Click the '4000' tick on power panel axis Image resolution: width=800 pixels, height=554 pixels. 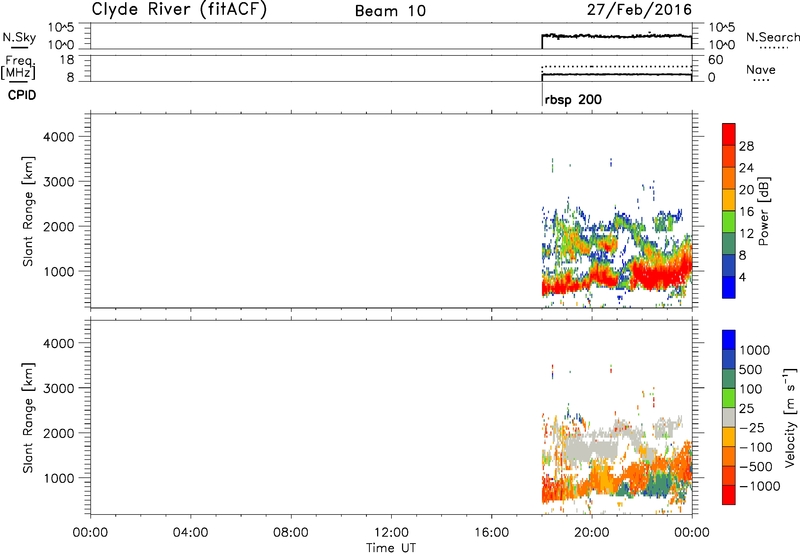59,137
